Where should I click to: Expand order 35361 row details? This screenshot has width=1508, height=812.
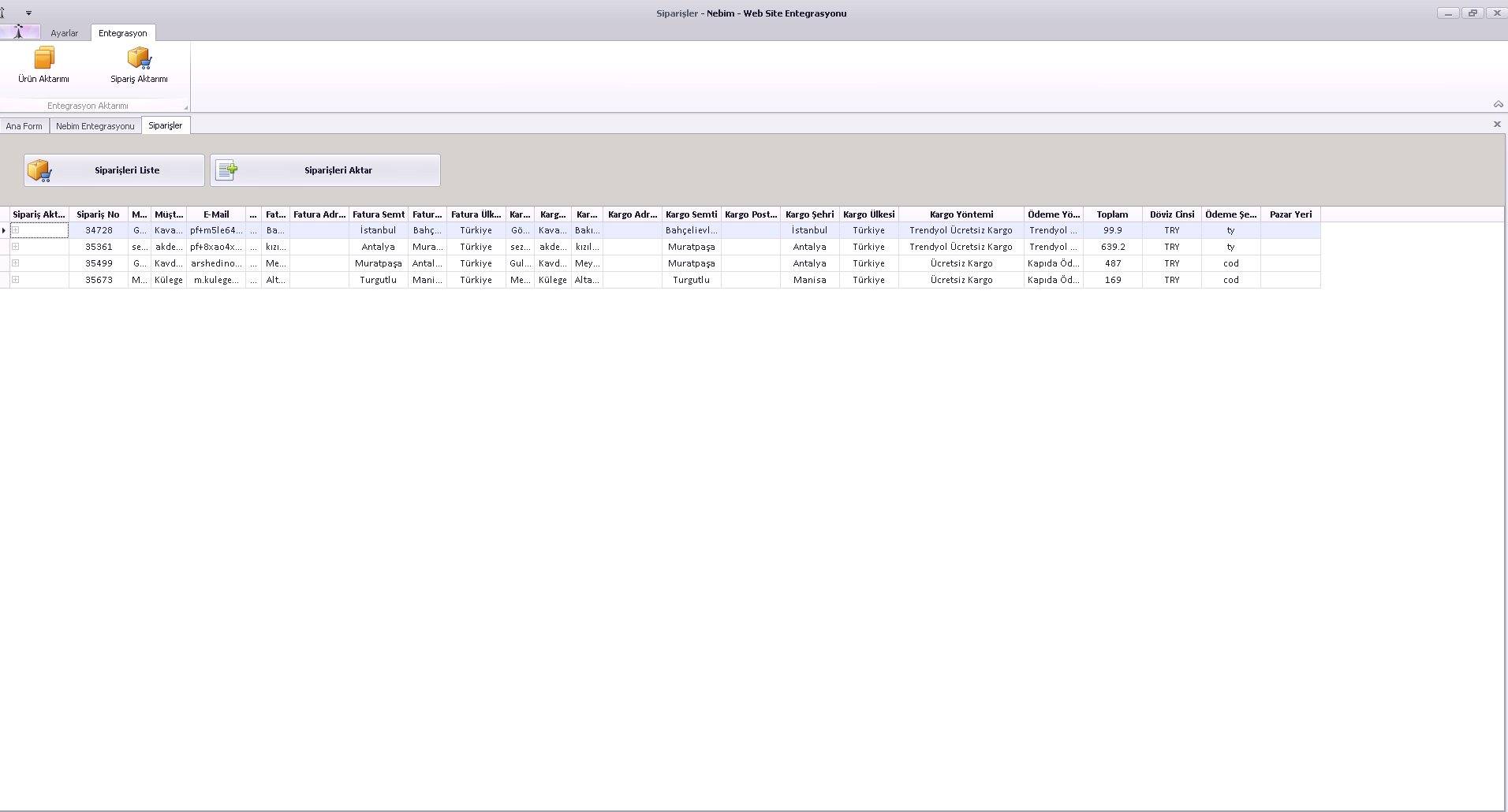(15, 247)
